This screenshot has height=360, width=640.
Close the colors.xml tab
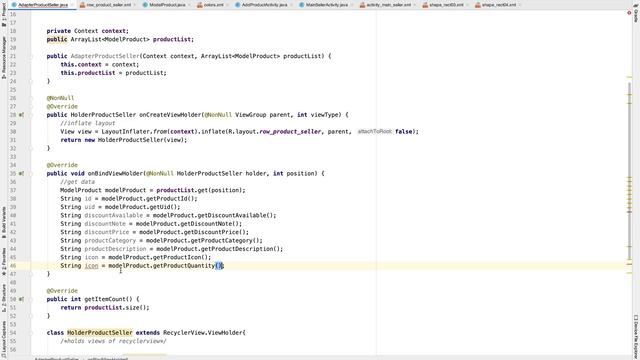[228, 5]
